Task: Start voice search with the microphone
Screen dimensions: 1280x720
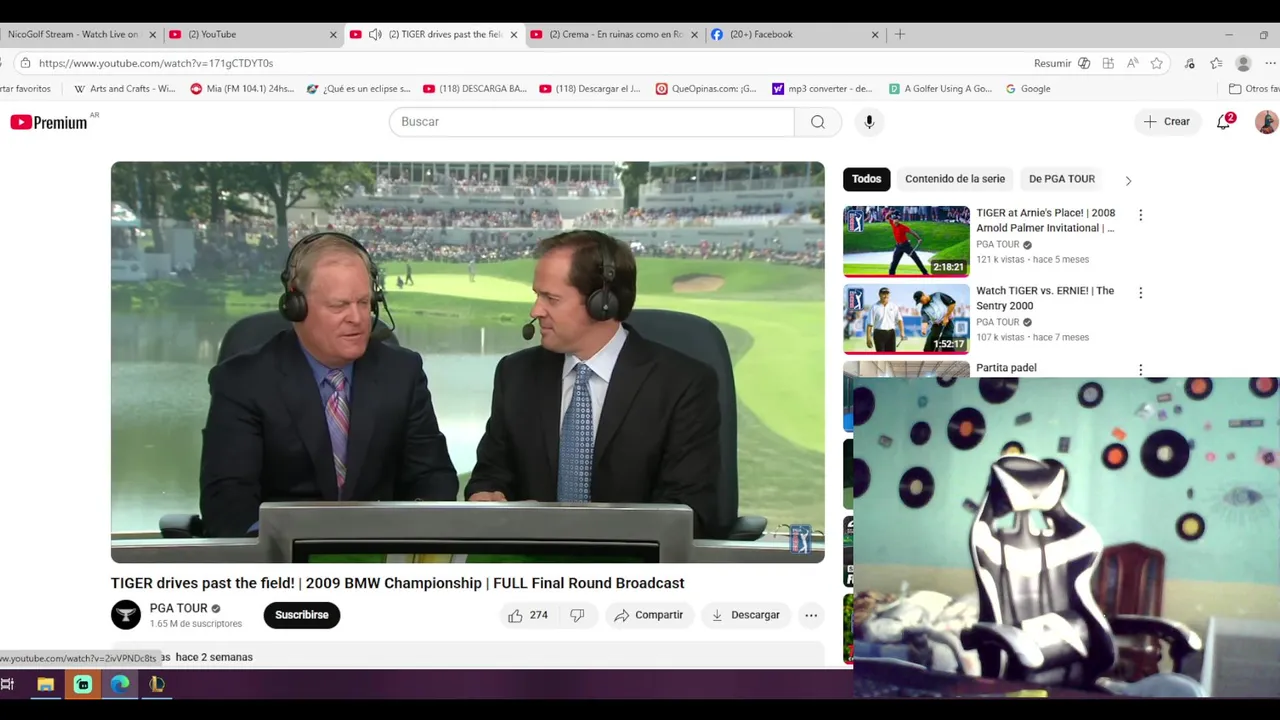Action: pyautogui.click(x=869, y=122)
